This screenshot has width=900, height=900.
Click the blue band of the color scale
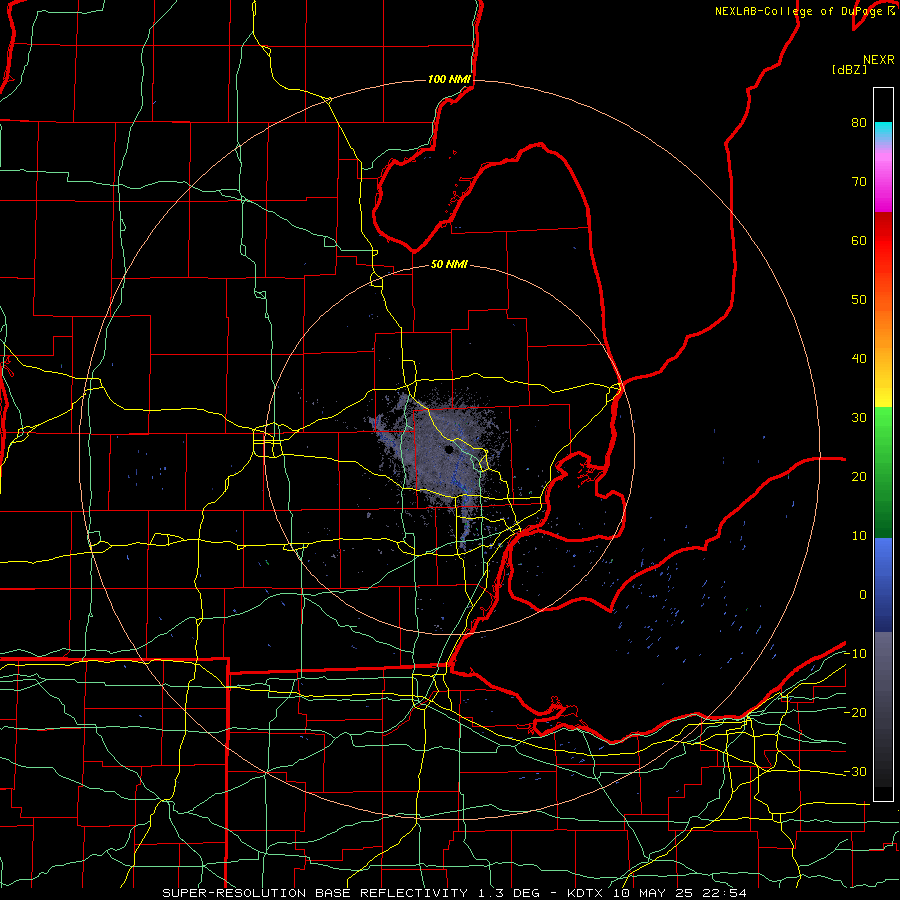[x=883, y=585]
